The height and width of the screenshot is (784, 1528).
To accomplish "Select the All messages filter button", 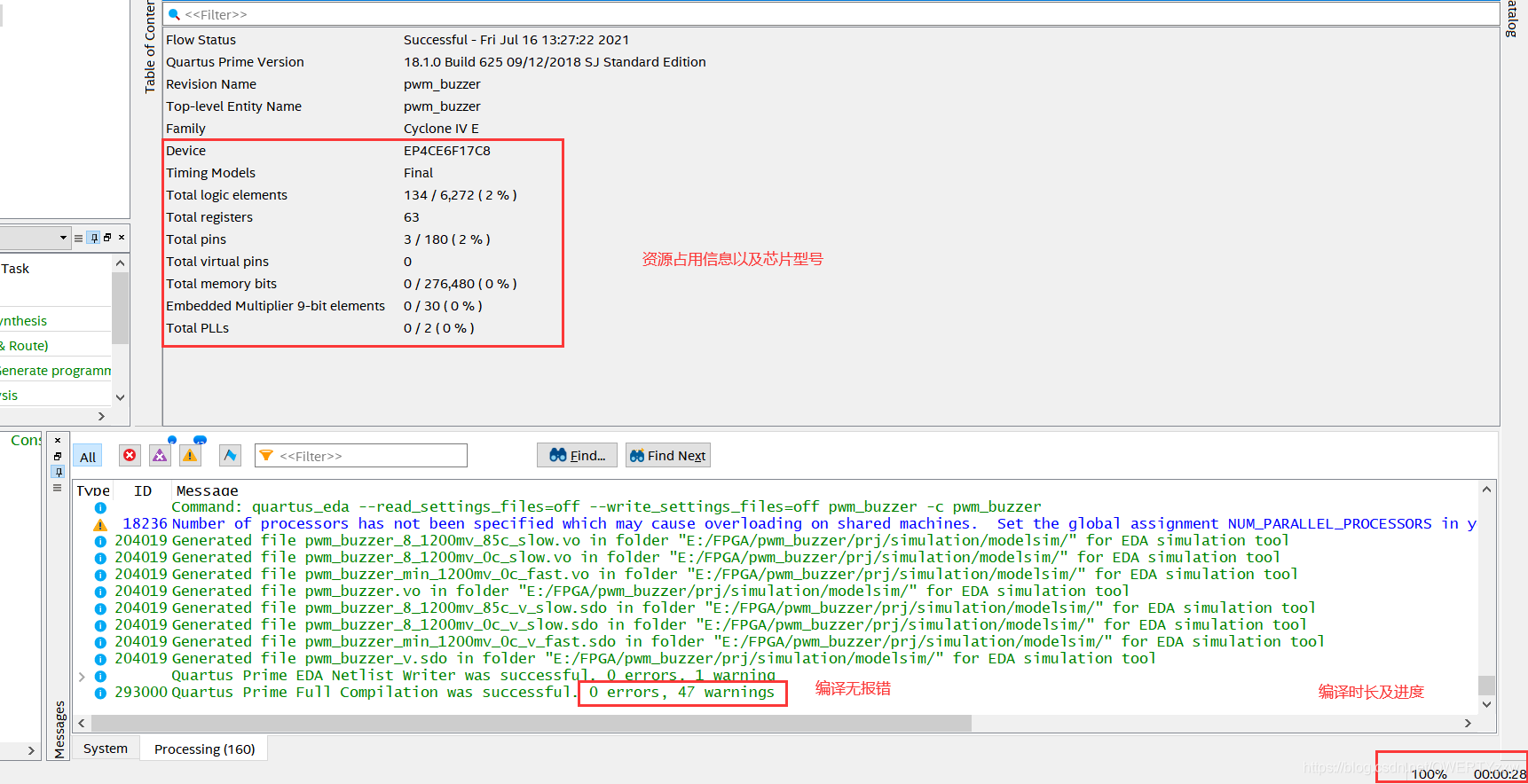I will point(88,457).
